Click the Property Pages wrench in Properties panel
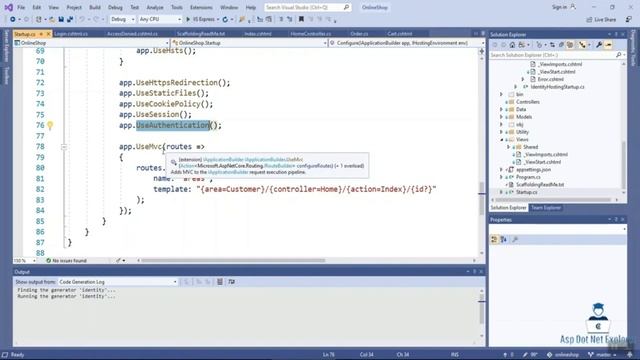Image resolution: width=640 pixels, height=360 pixels. pyautogui.click(x=515, y=240)
